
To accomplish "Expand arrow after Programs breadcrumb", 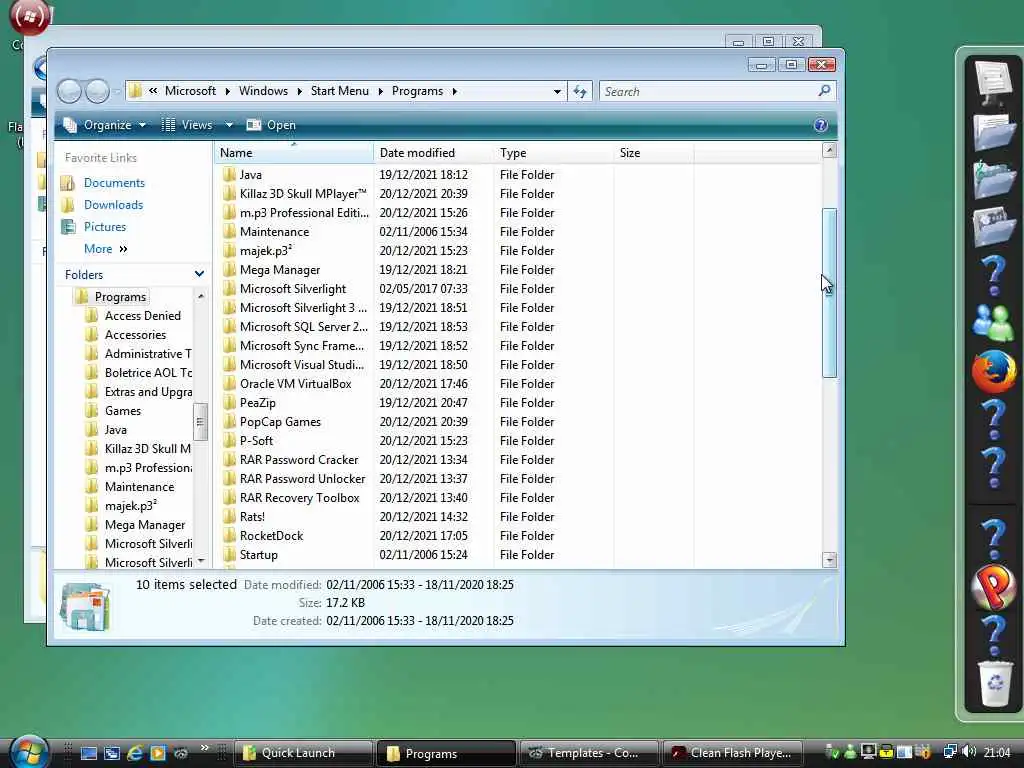I will pyautogui.click(x=455, y=91).
